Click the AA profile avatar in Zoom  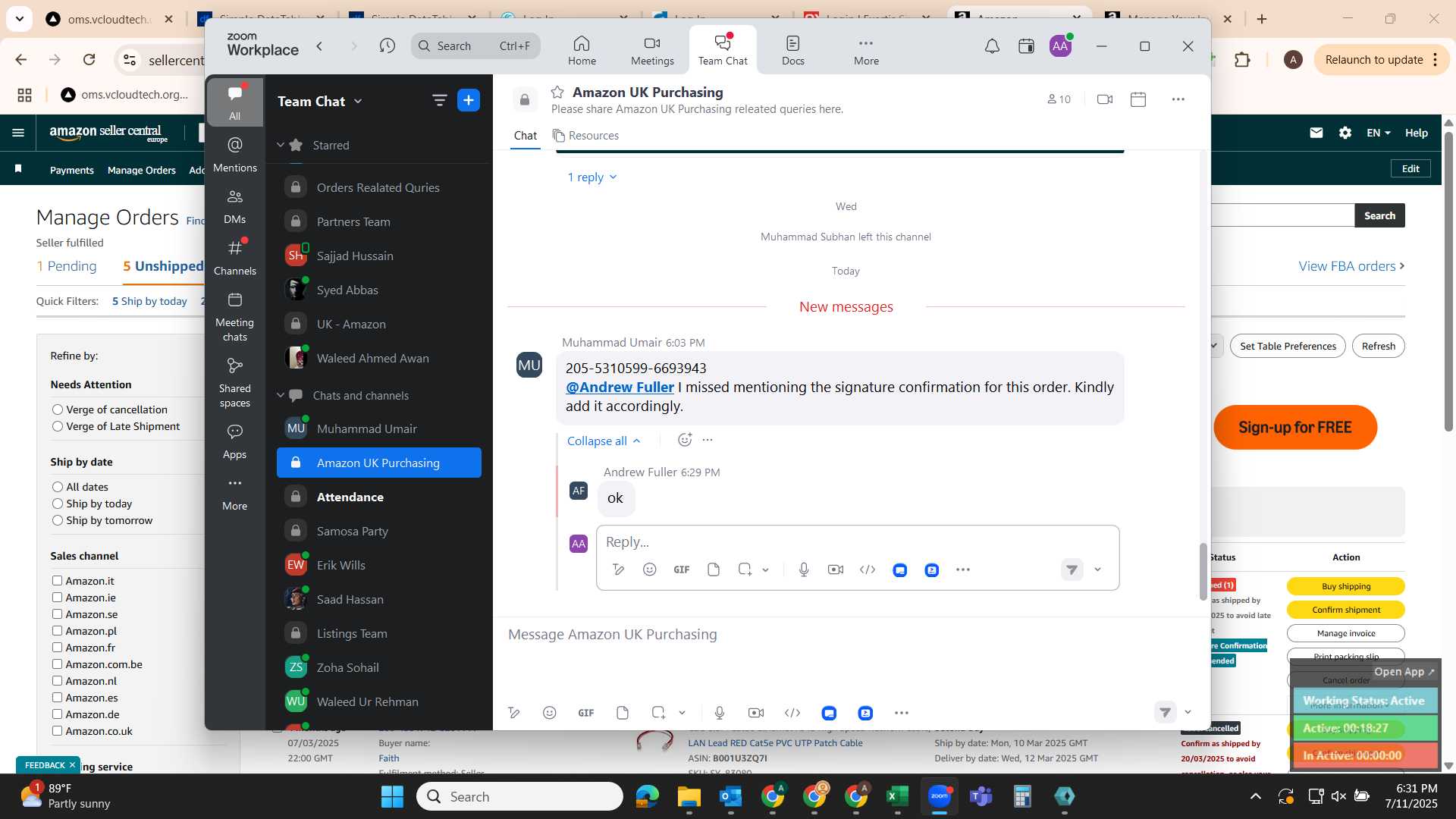1060,46
